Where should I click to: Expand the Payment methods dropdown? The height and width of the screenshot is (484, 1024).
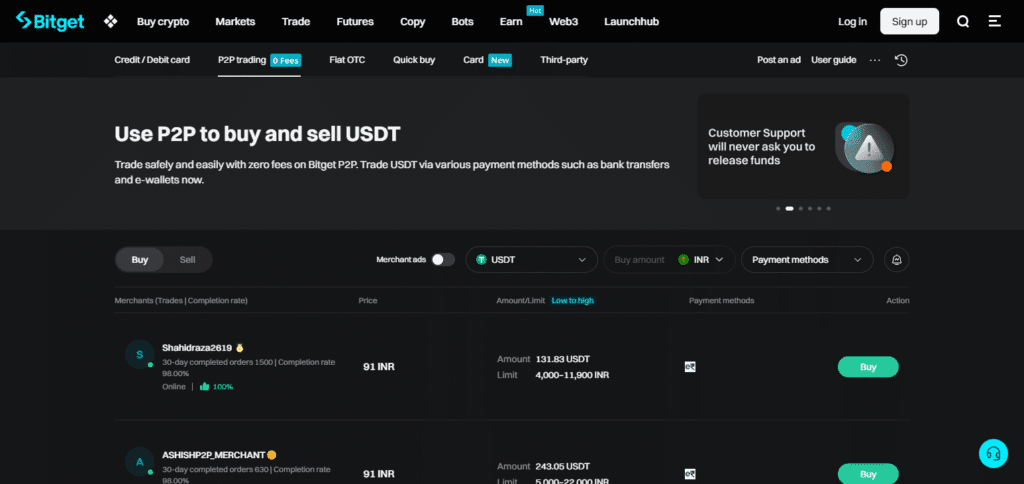tap(807, 259)
